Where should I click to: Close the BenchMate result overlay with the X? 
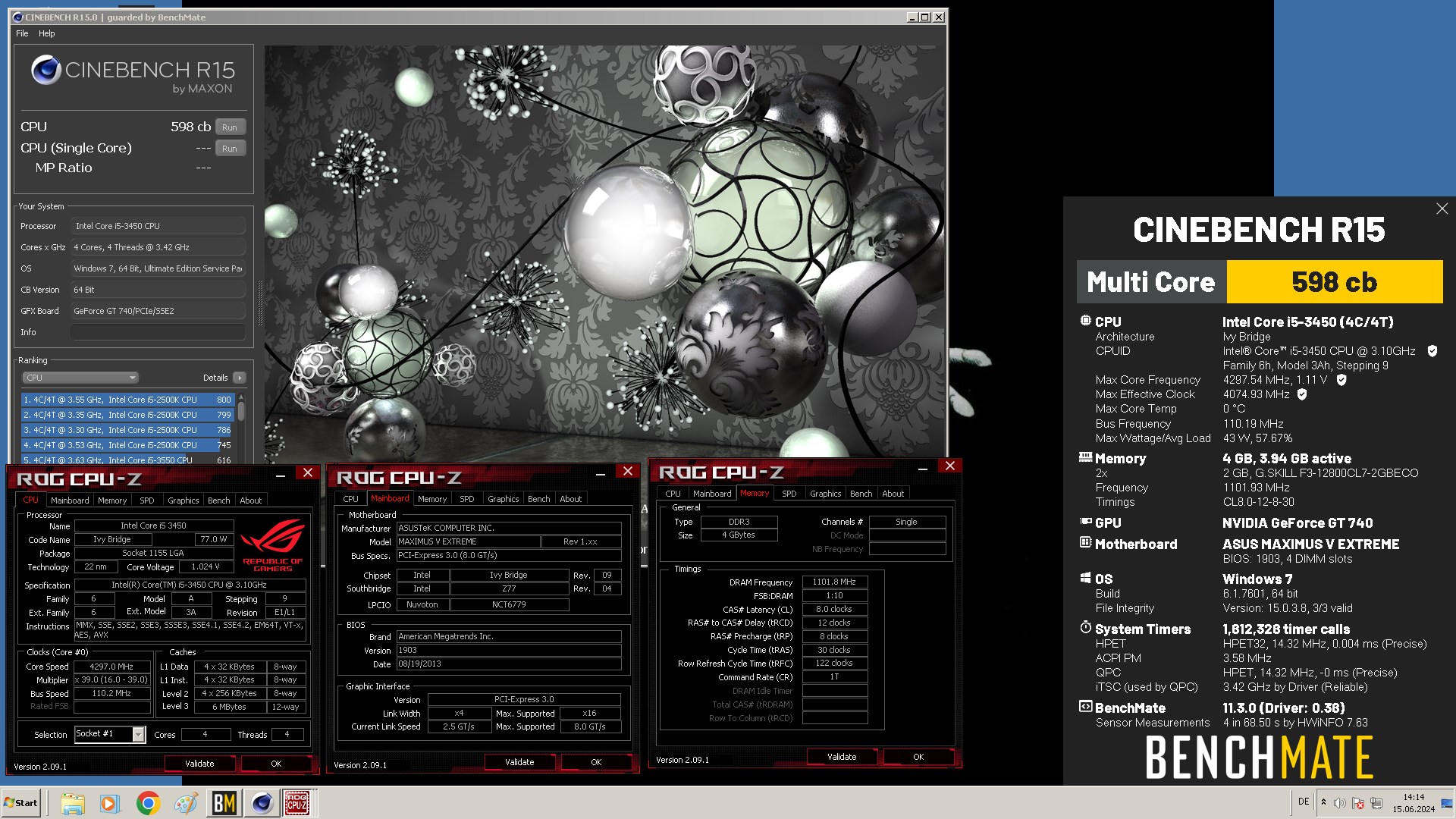click(1442, 209)
